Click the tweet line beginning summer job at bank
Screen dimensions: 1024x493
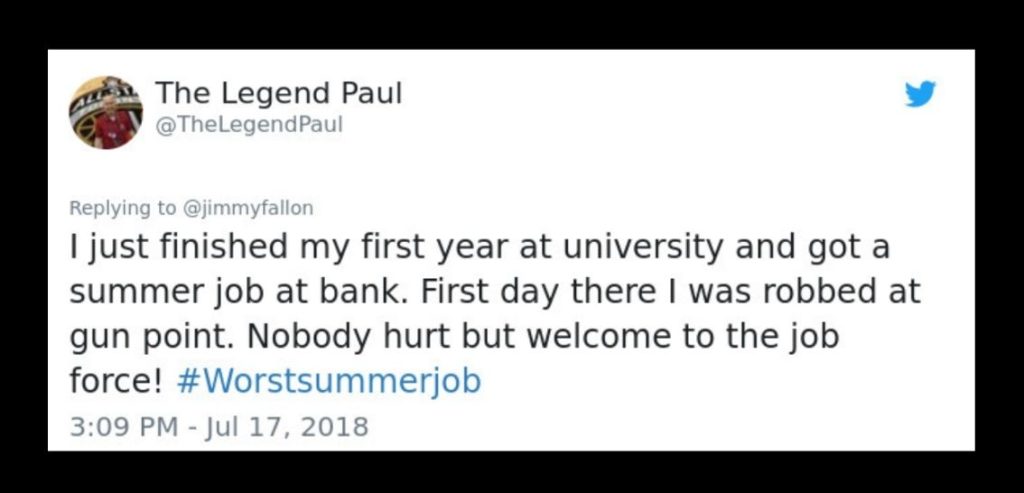495,293
